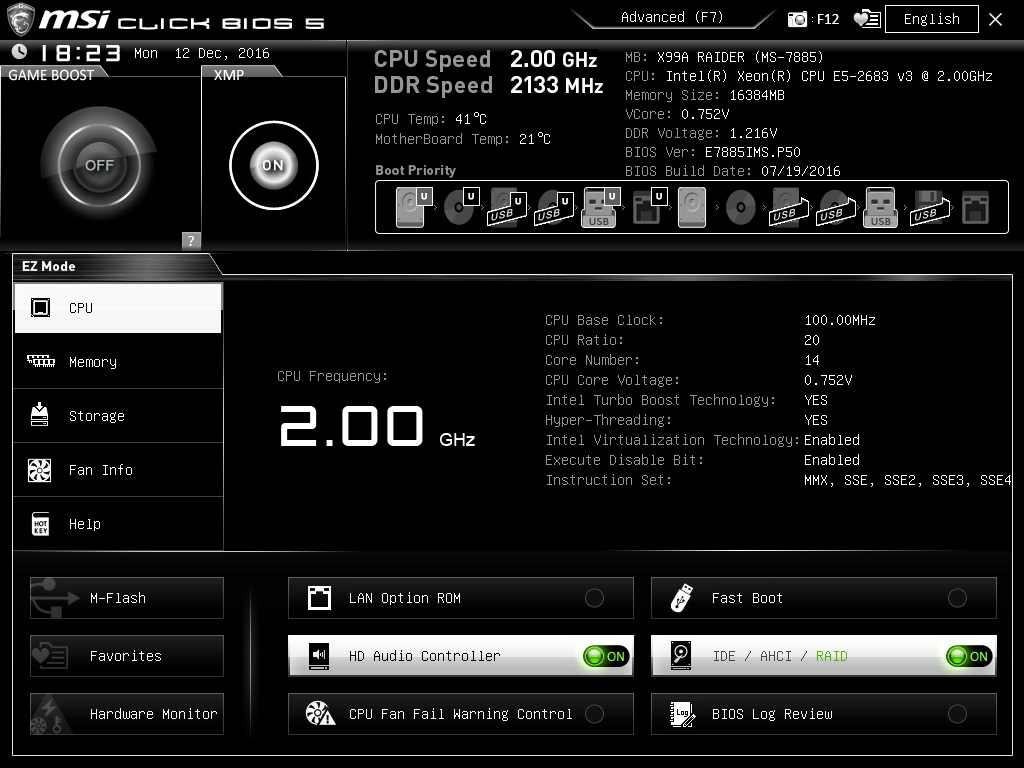The image size is (1024, 768).
Task: Select UEFI USB CD/DVD boot icon
Action: pos(554,208)
